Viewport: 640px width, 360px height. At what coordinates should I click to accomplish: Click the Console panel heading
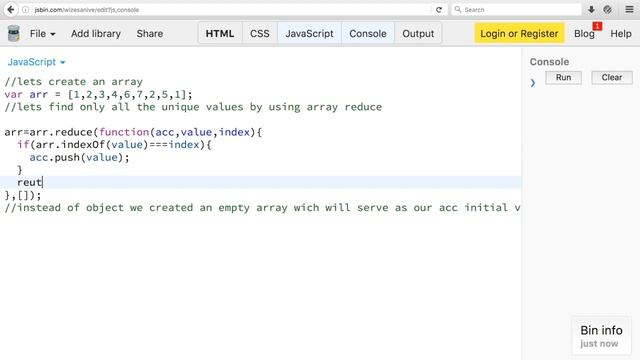click(549, 62)
